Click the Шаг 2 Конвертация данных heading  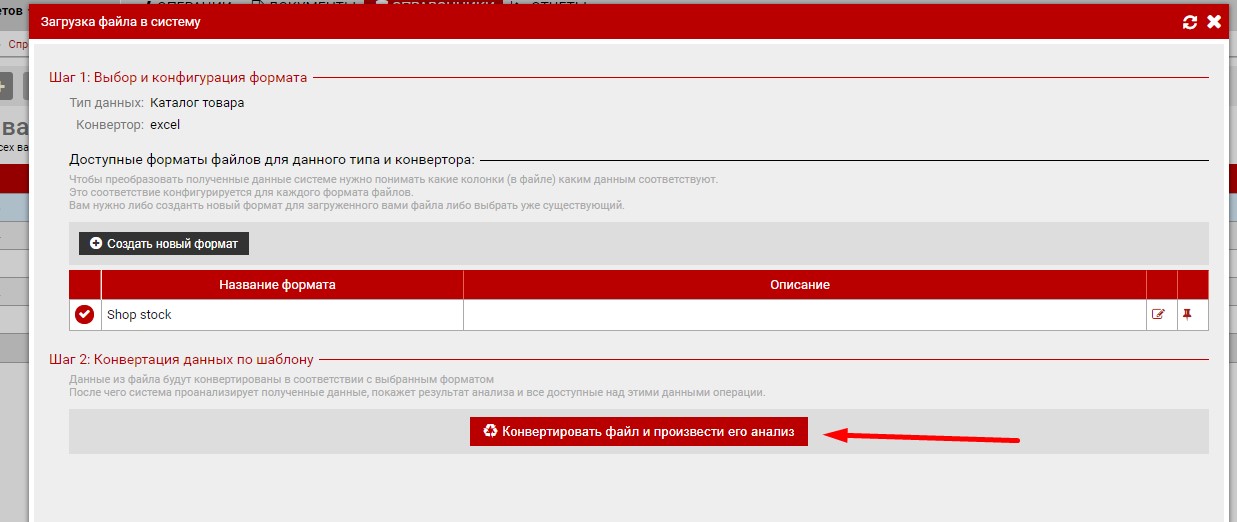pos(181,359)
